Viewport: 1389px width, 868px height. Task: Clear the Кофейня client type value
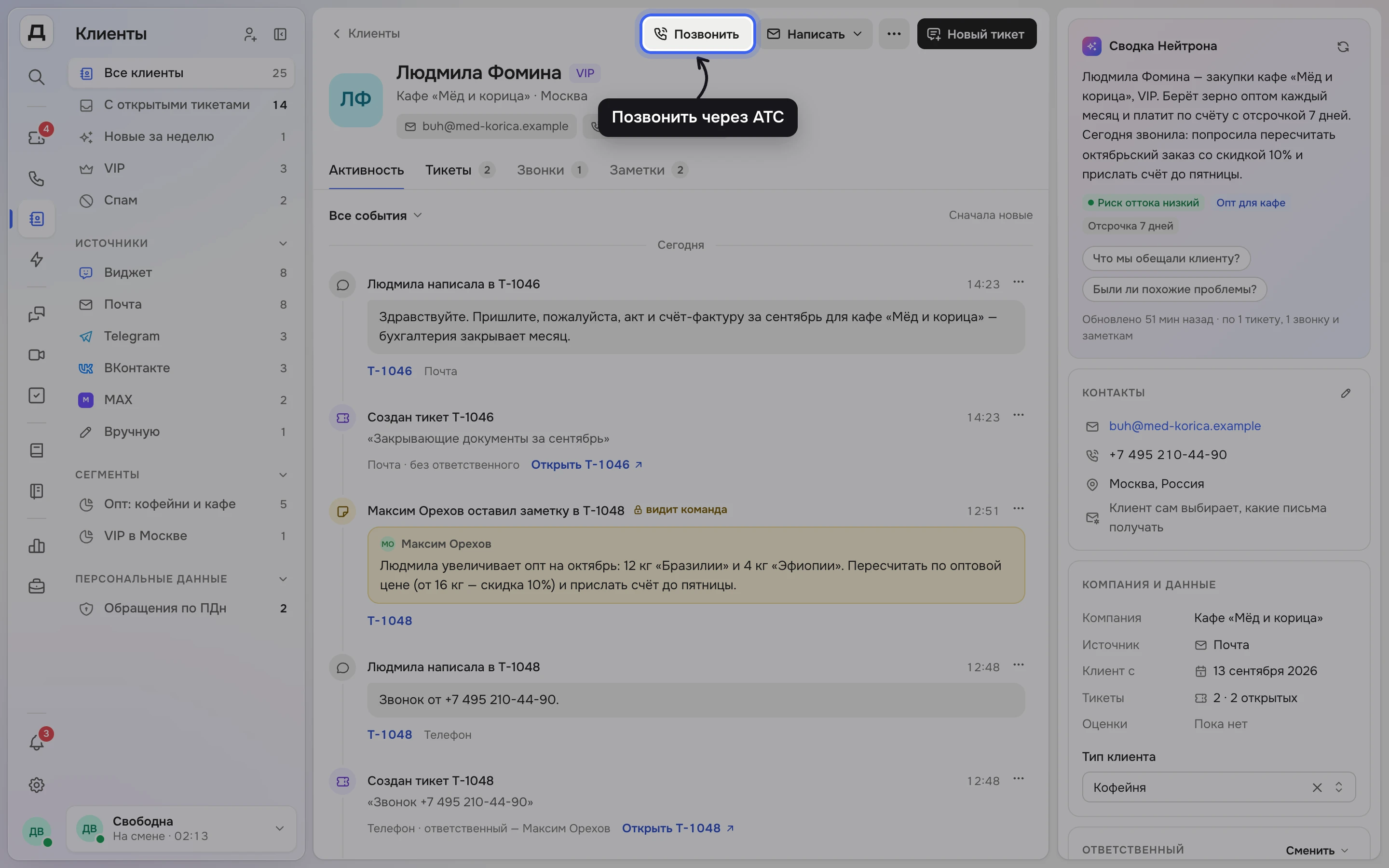point(1317,787)
